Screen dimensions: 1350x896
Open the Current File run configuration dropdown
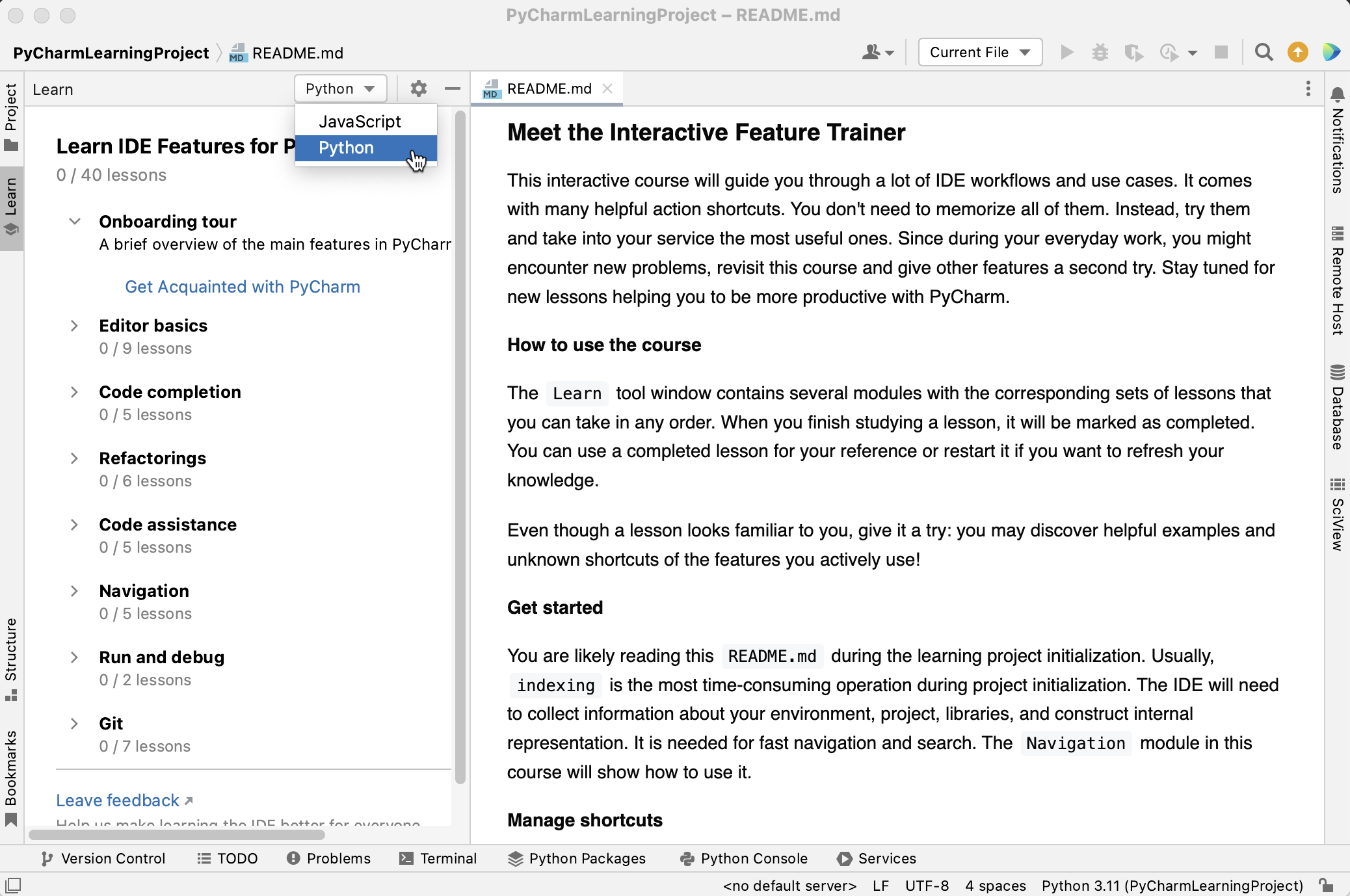tap(979, 52)
